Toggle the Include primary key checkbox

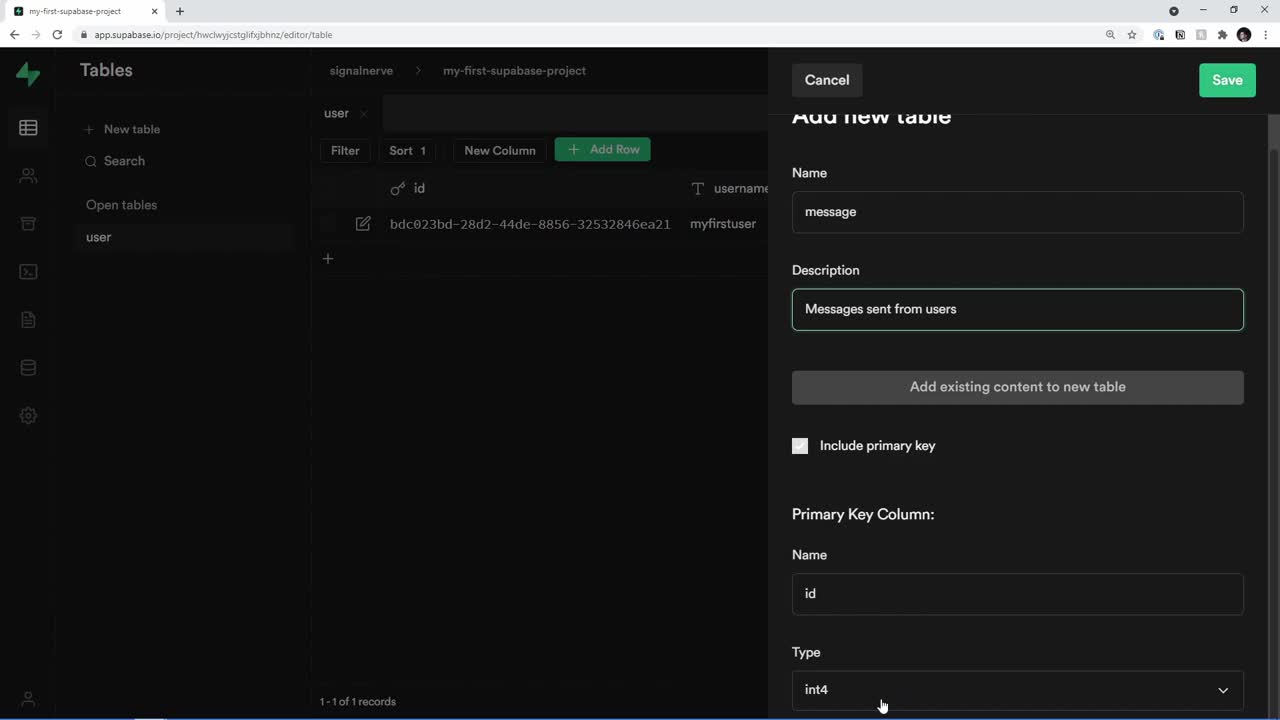pyautogui.click(x=800, y=446)
